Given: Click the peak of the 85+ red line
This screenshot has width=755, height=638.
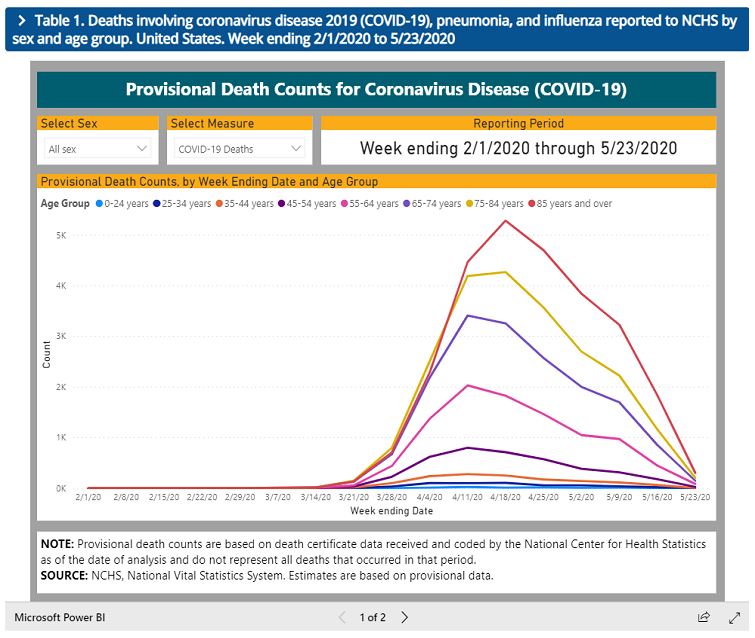Looking at the screenshot, I should [x=506, y=220].
